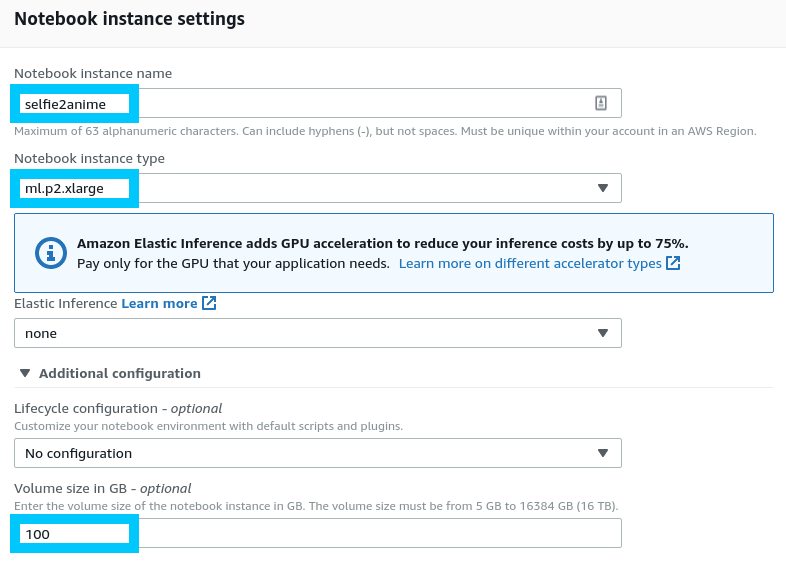Click the Lifecycle configuration dropdown arrow
Screen dimensions: 786x563
pyautogui.click(x=602, y=453)
